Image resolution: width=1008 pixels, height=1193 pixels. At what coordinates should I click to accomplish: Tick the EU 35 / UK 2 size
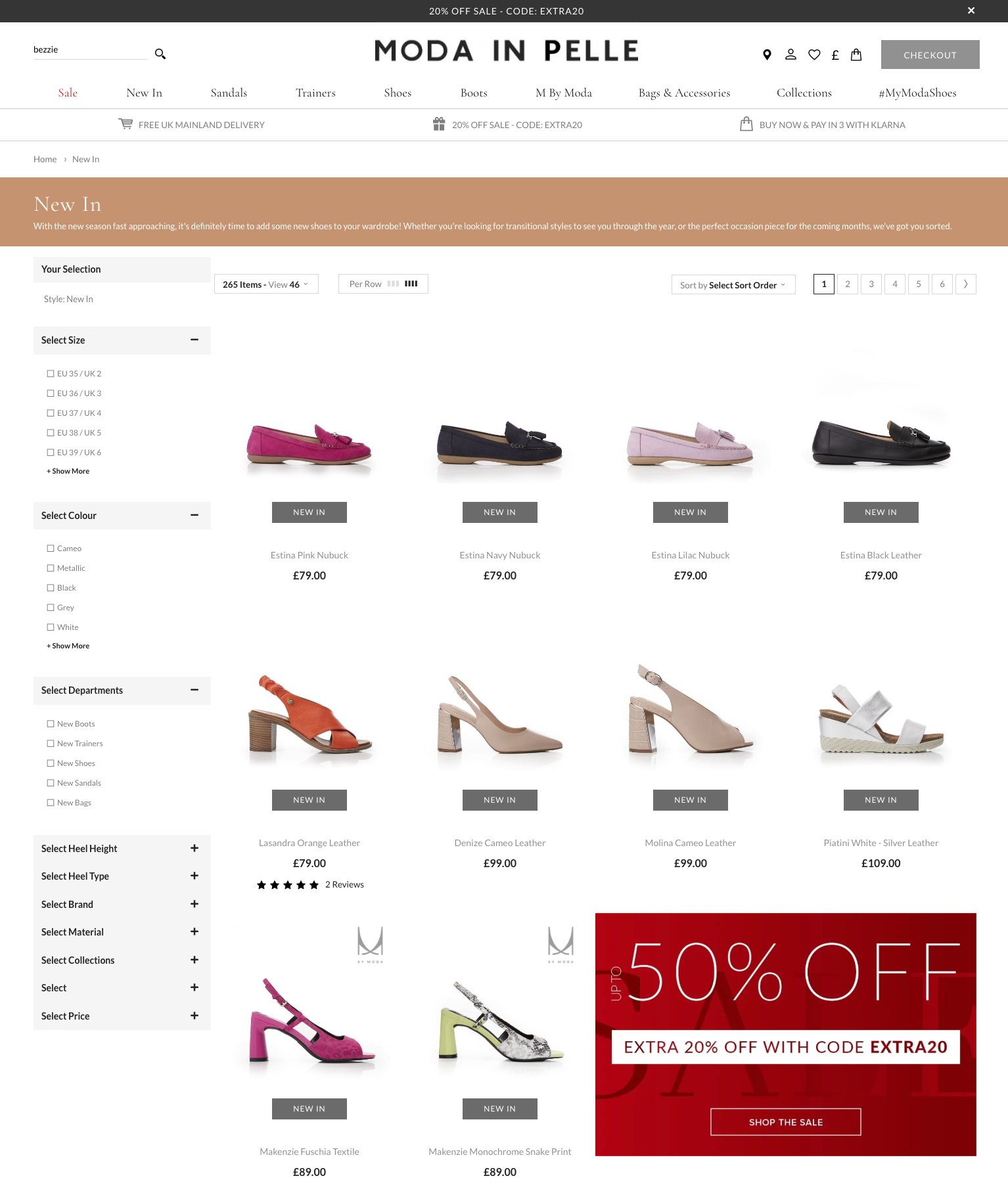pos(51,374)
